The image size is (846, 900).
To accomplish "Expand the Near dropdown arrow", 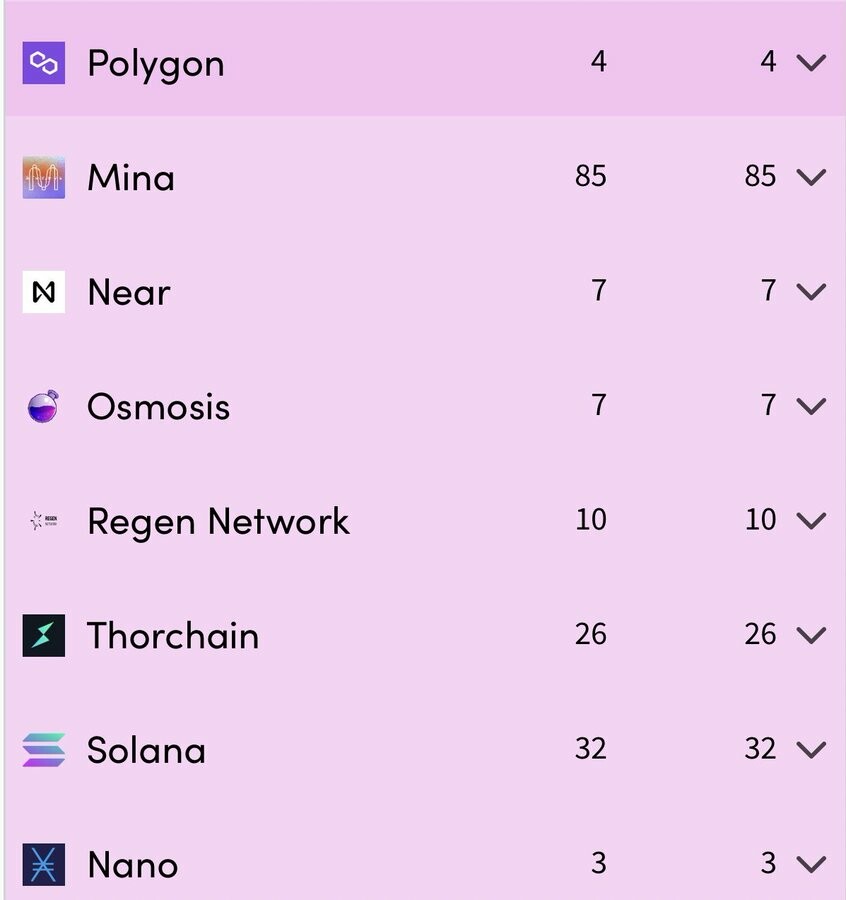I will point(810,291).
